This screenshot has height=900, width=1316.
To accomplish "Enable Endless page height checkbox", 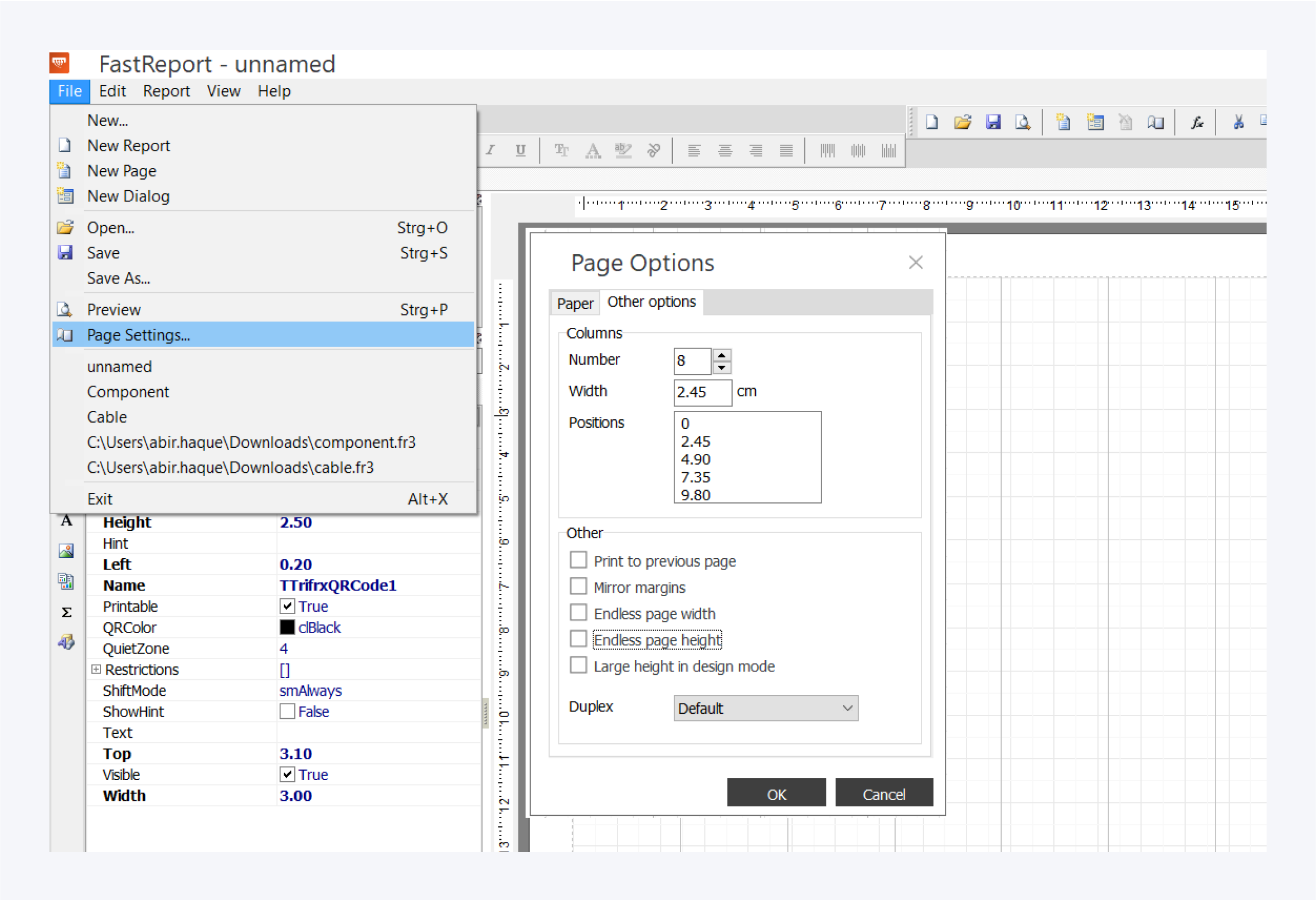I will coord(578,639).
